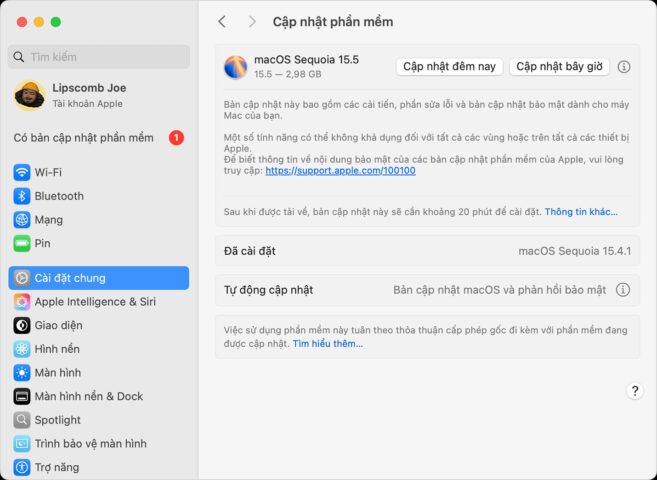657x480 pixels.
Task: Click the Tự động cập nhật row
Action: [x=427, y=290]
